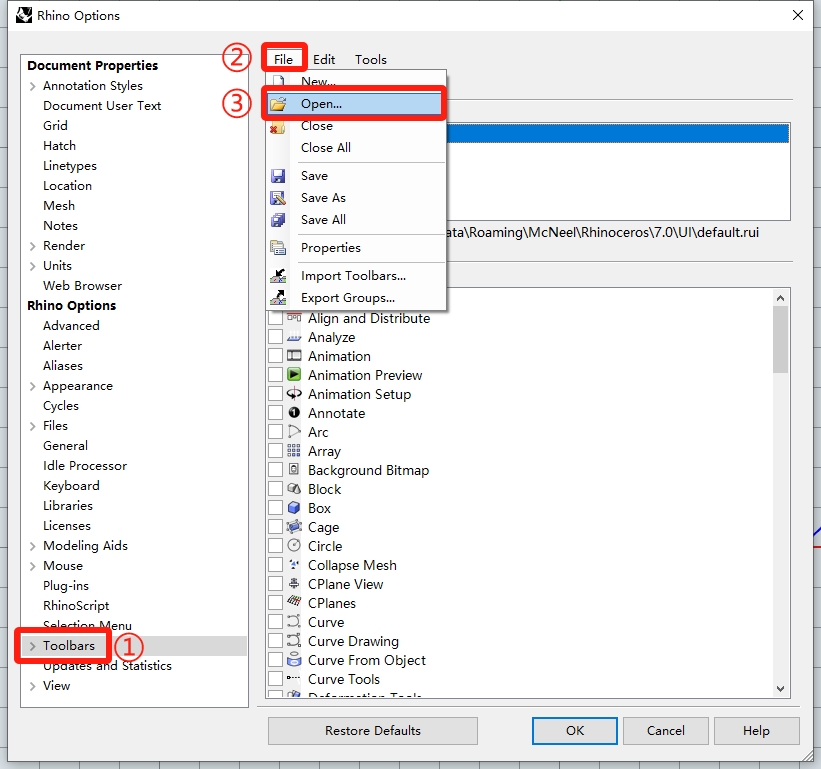Click the Export Groups icon
Screen dimensions: 821x769
click(x=278, y=298)
